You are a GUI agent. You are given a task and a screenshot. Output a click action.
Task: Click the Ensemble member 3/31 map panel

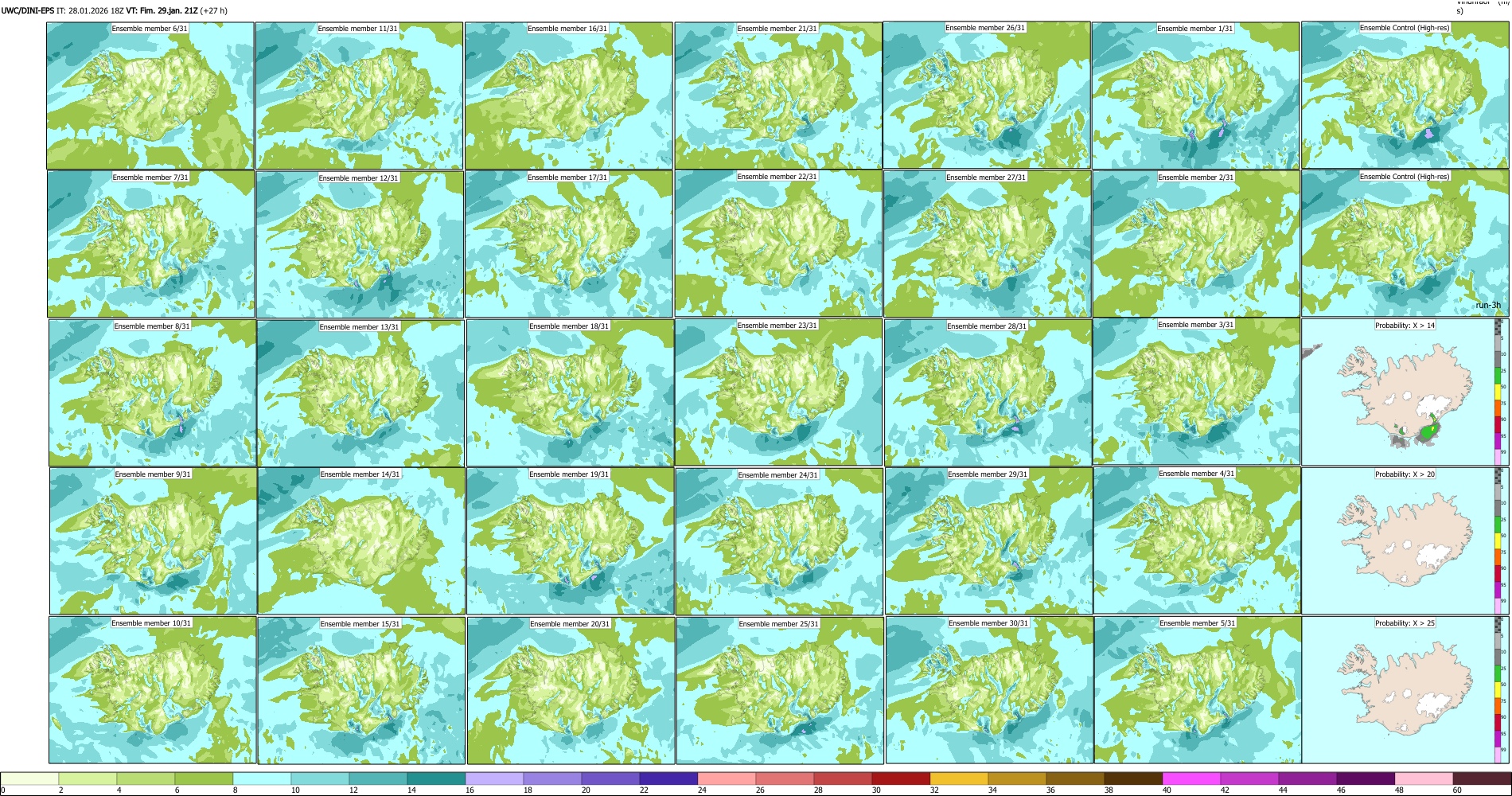coord(1197,392)
